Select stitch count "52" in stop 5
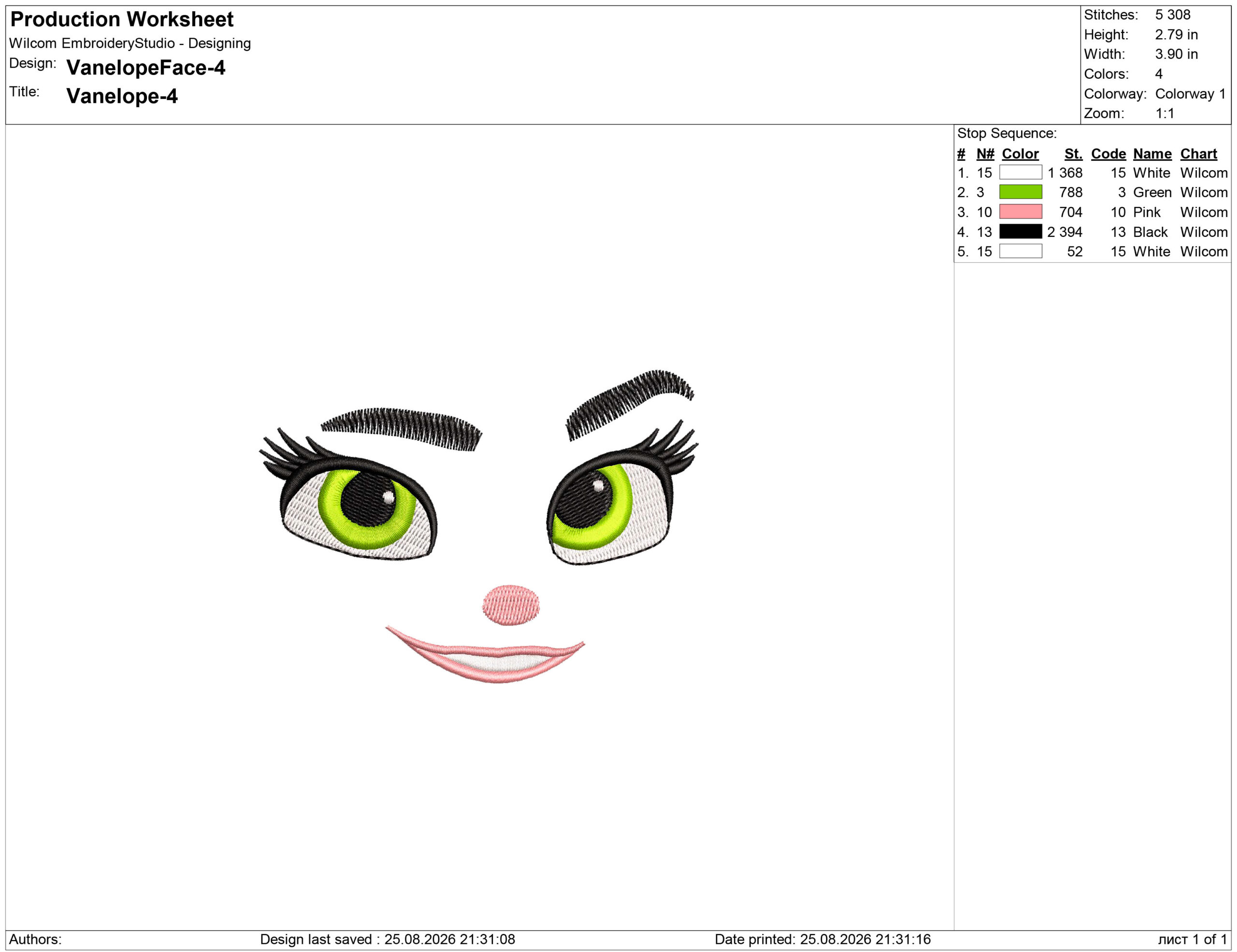The image size is (1237, 952). click(1075, 252)
